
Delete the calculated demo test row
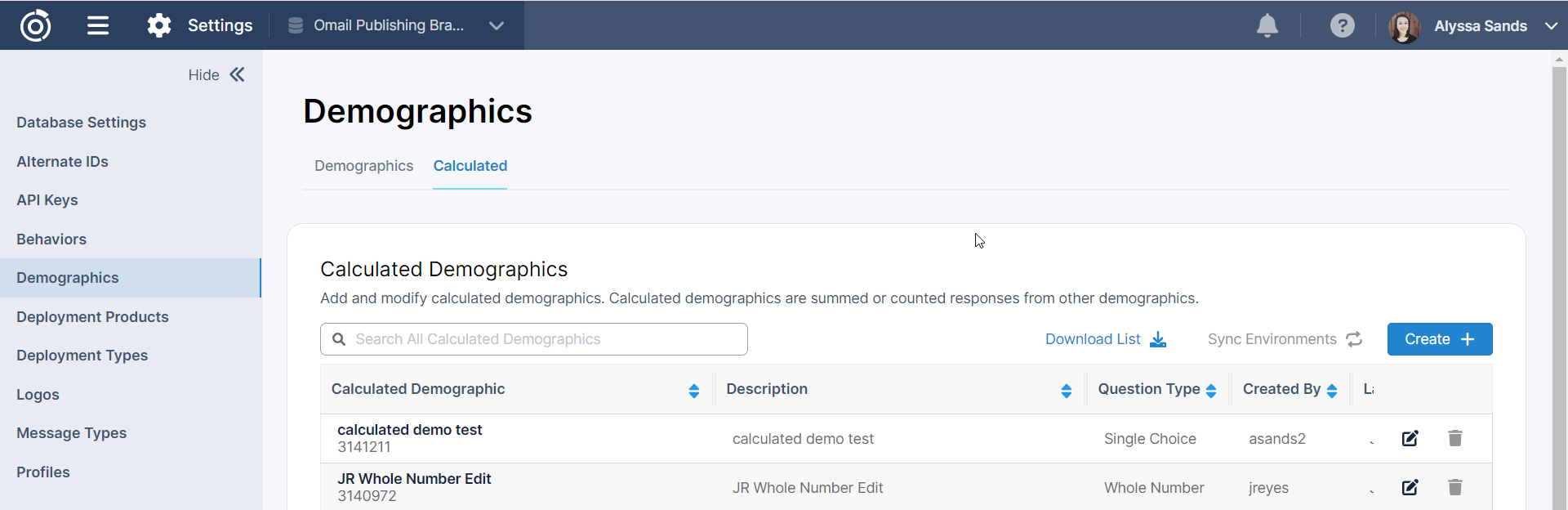(1454, 439)
